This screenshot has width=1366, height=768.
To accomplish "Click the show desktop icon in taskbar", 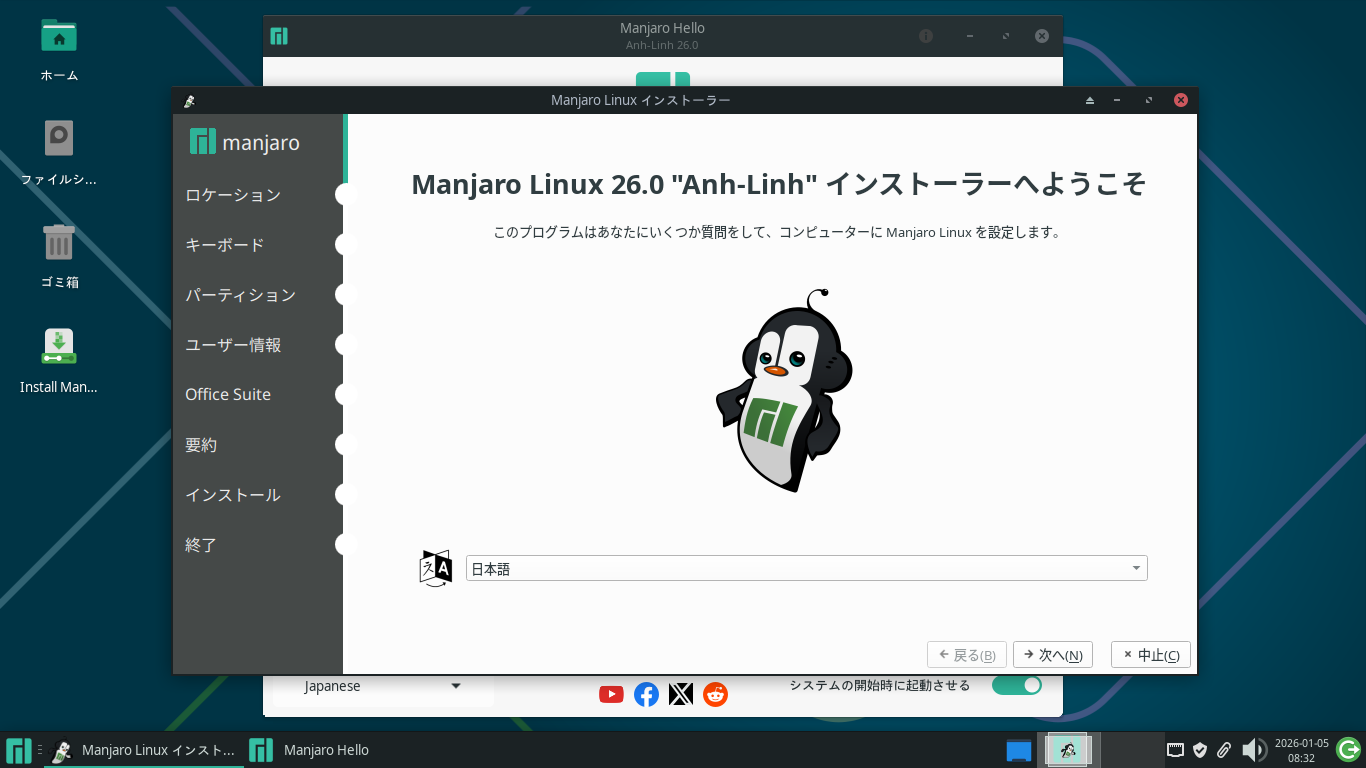I will (x=1018, y=750).
